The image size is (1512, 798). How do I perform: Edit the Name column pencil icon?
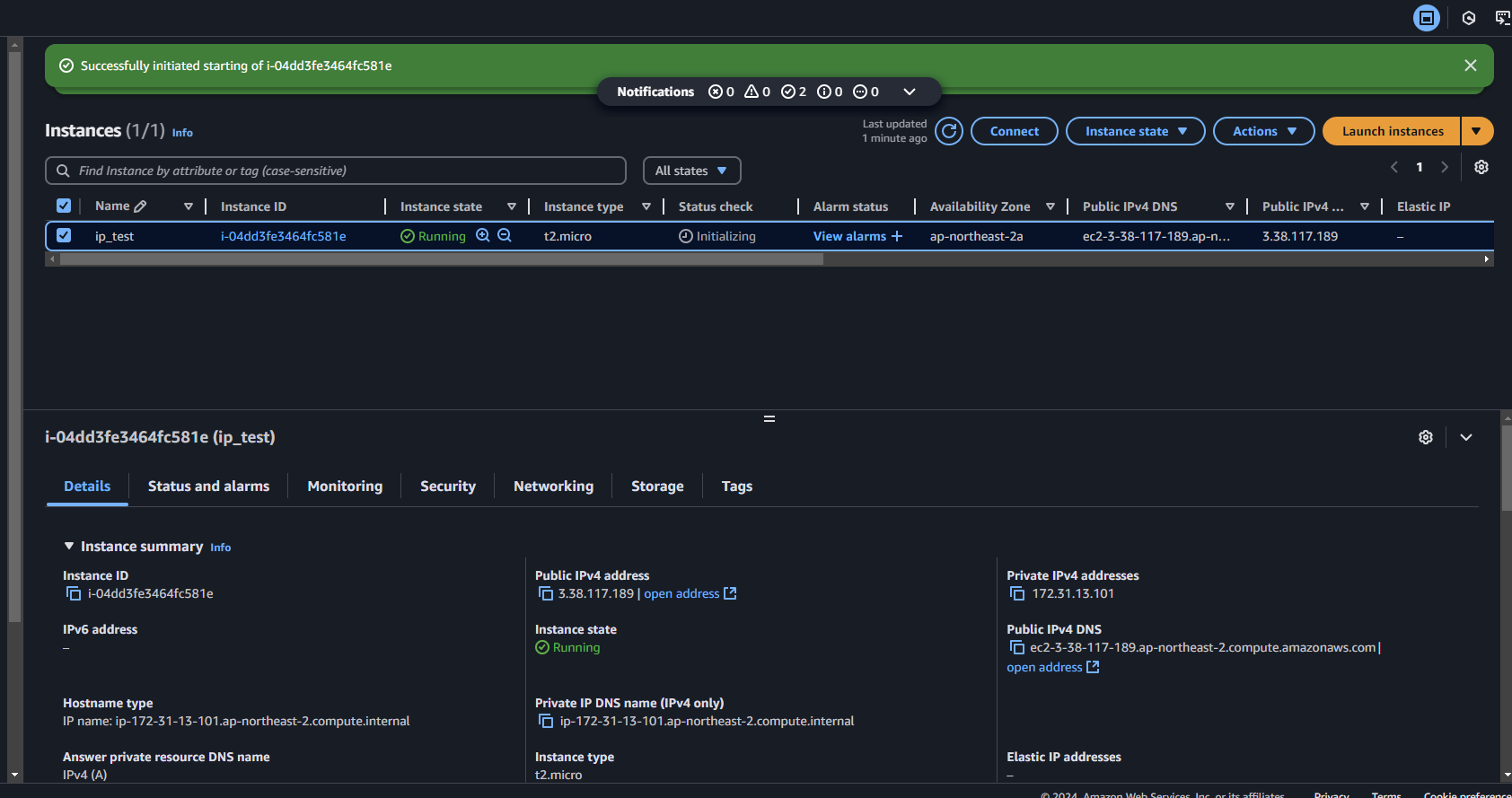(x=140, y=206)
